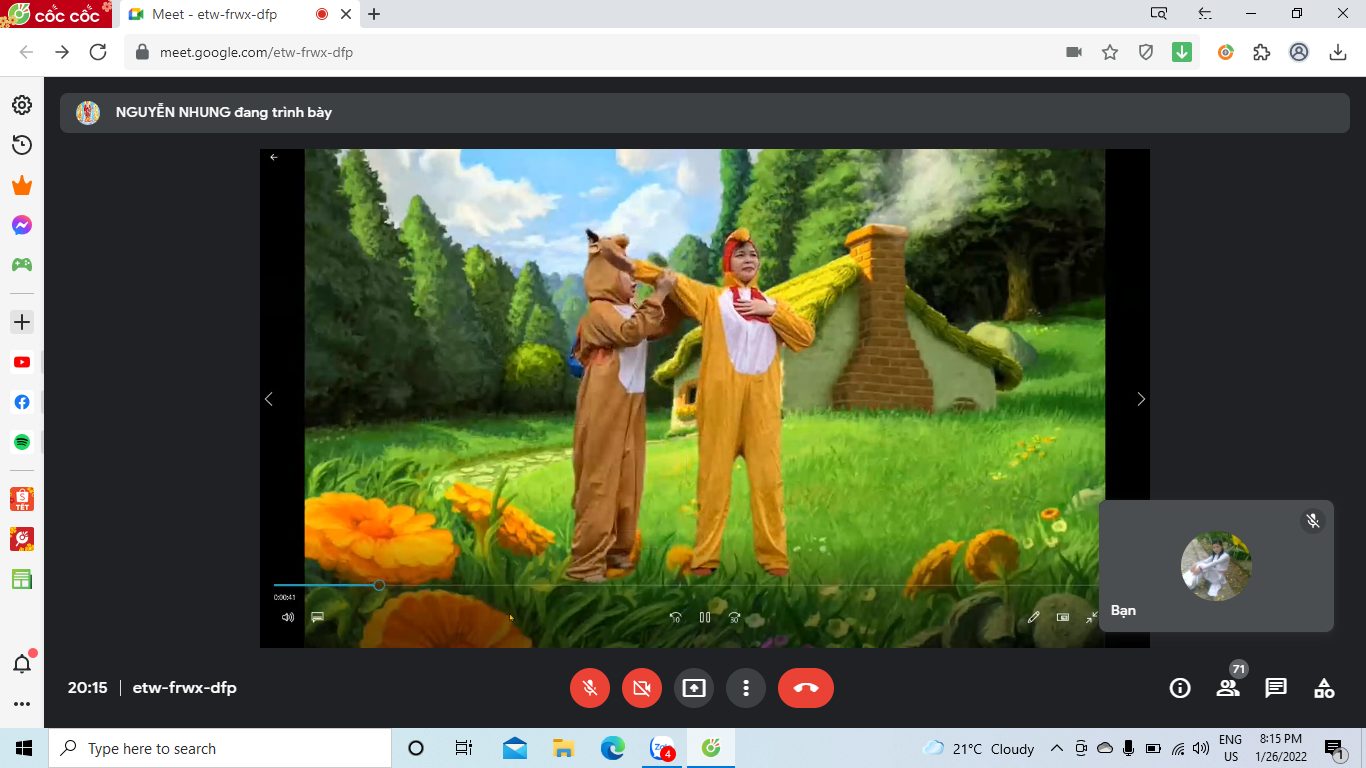The image size is (1366, 768).
Task: Toggle the camera off button
Action: pyautogui.click(x=642, y=688)
